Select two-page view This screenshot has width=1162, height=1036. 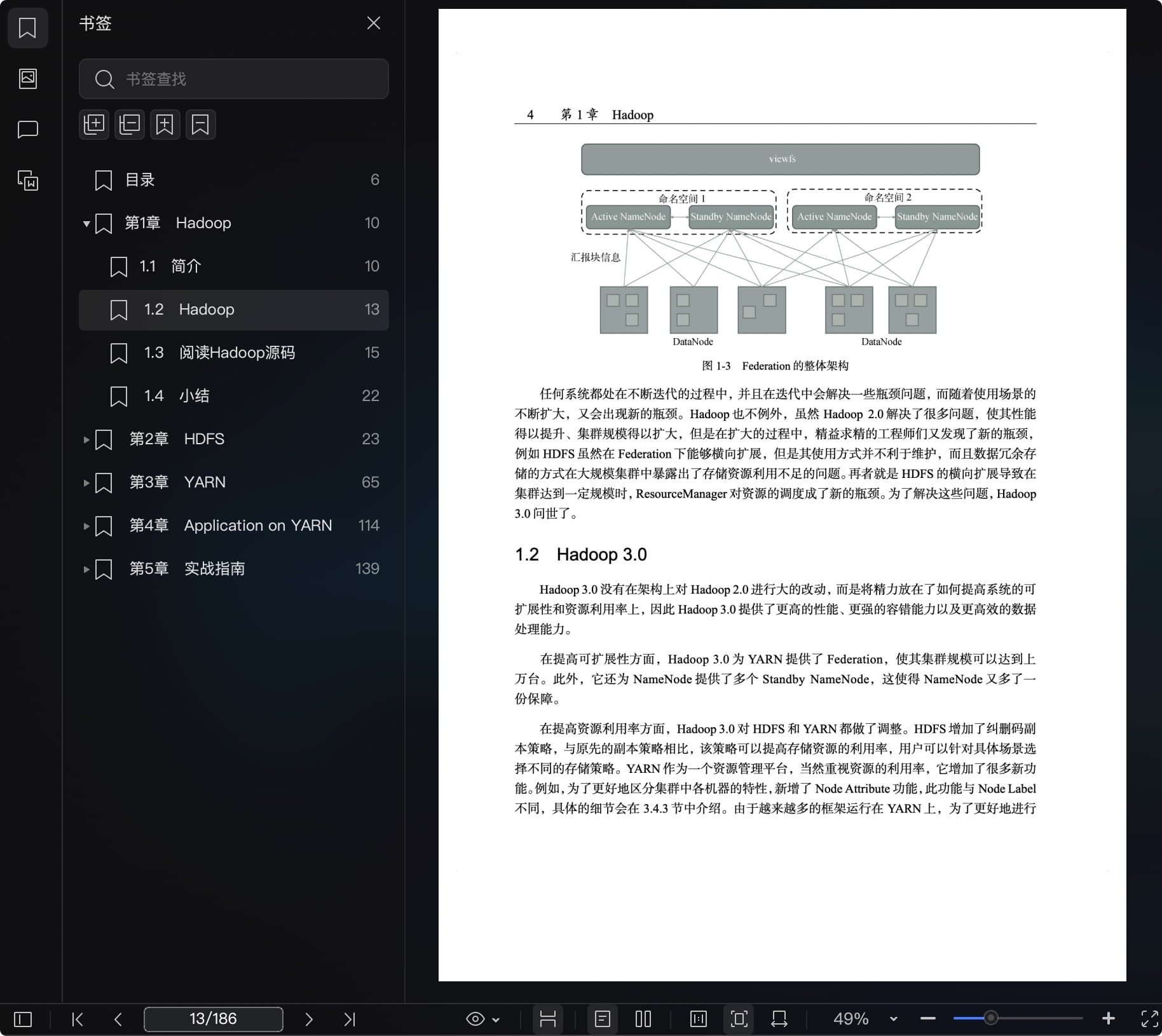(643, 1019)
